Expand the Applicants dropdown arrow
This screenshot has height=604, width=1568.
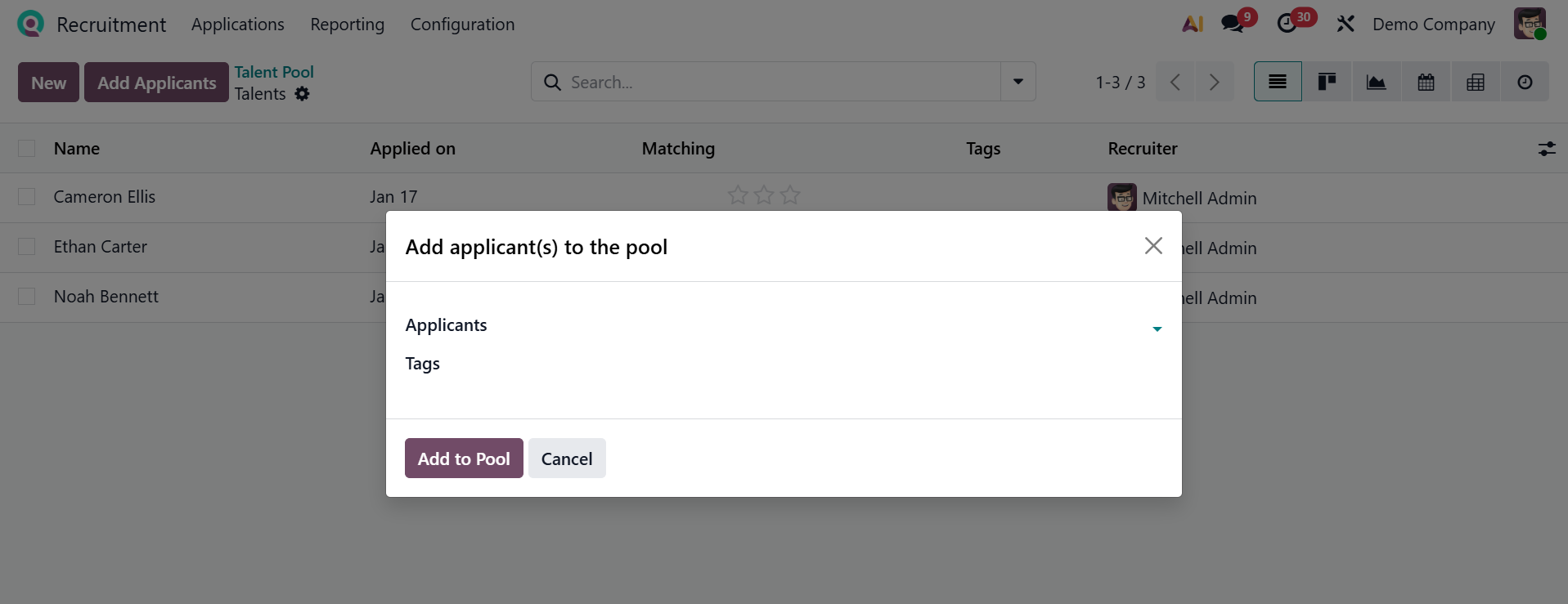1157,329
